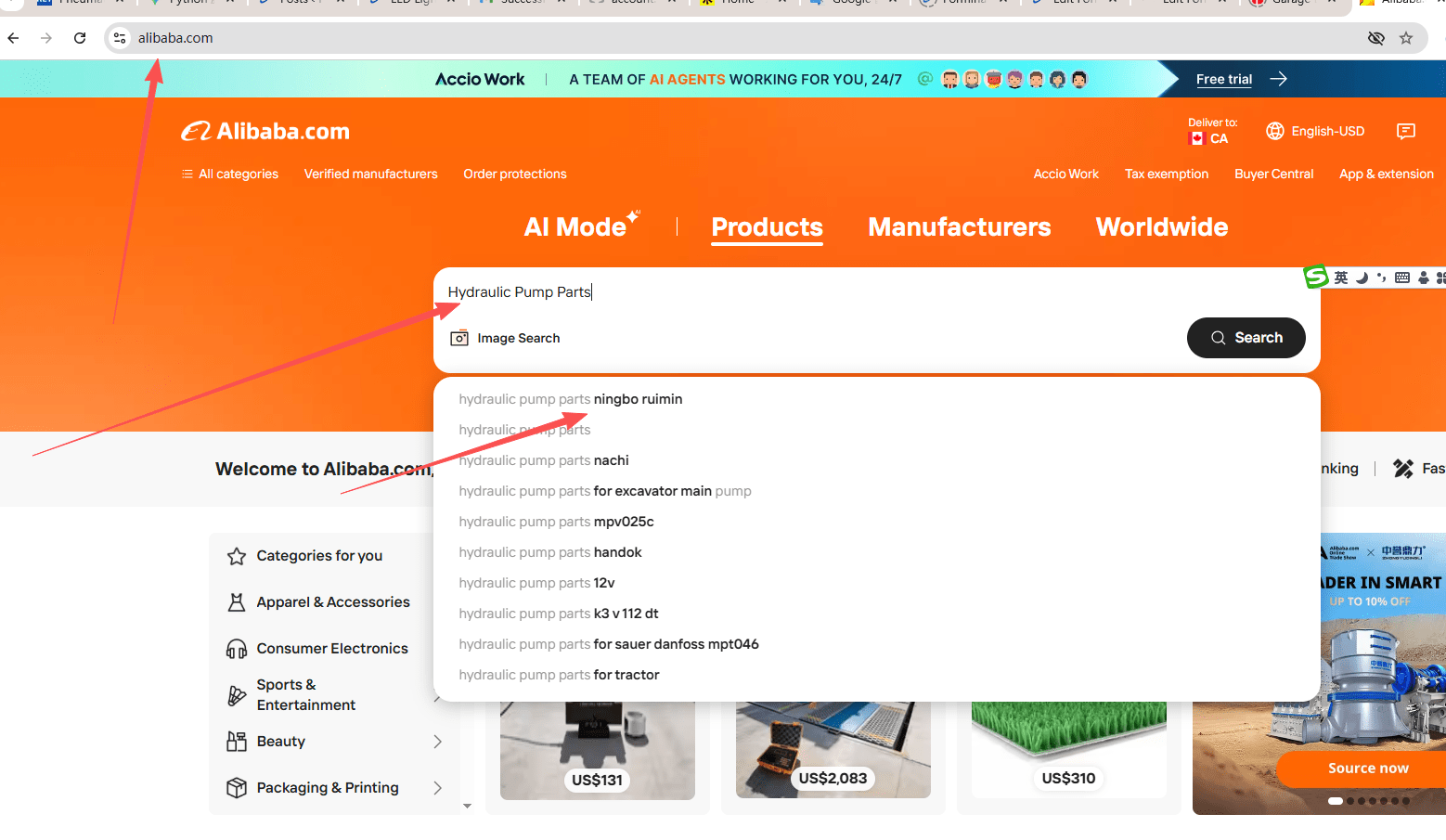Screen dimensions: 1446x840
Task: Bookmark this page with the star icon
Action: (x=1406, y=38)
